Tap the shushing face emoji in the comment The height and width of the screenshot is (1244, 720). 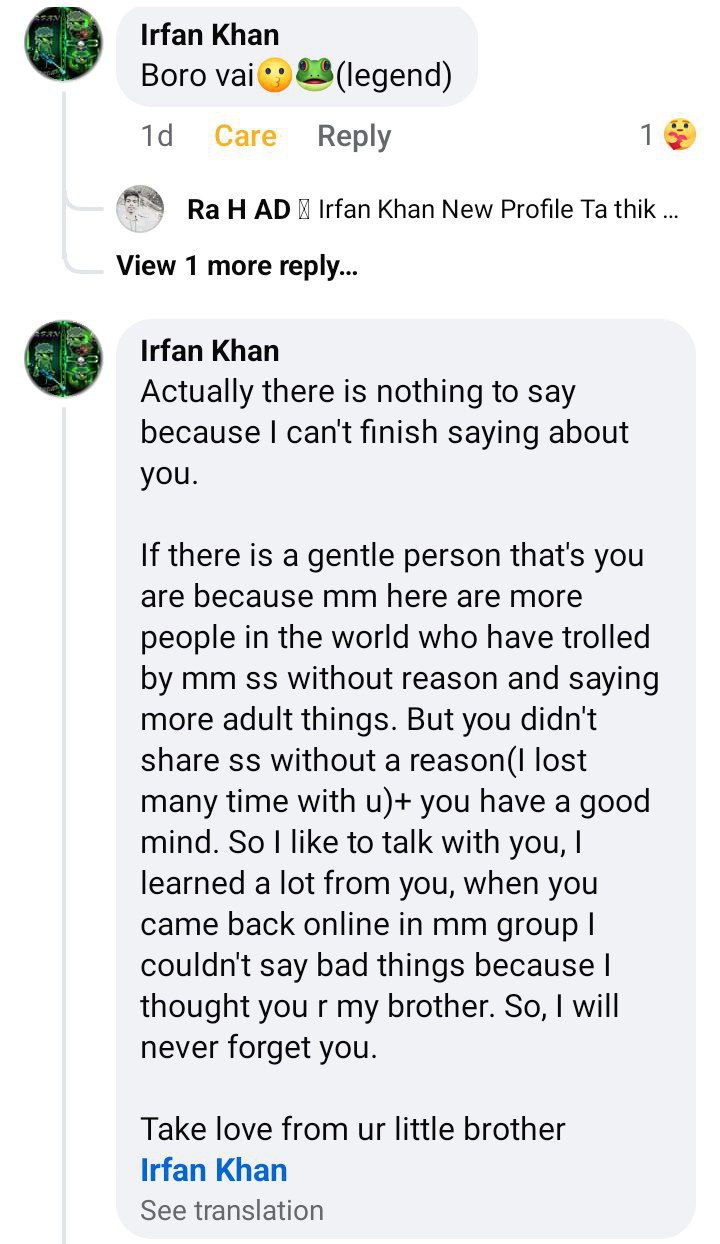(275, 75)
